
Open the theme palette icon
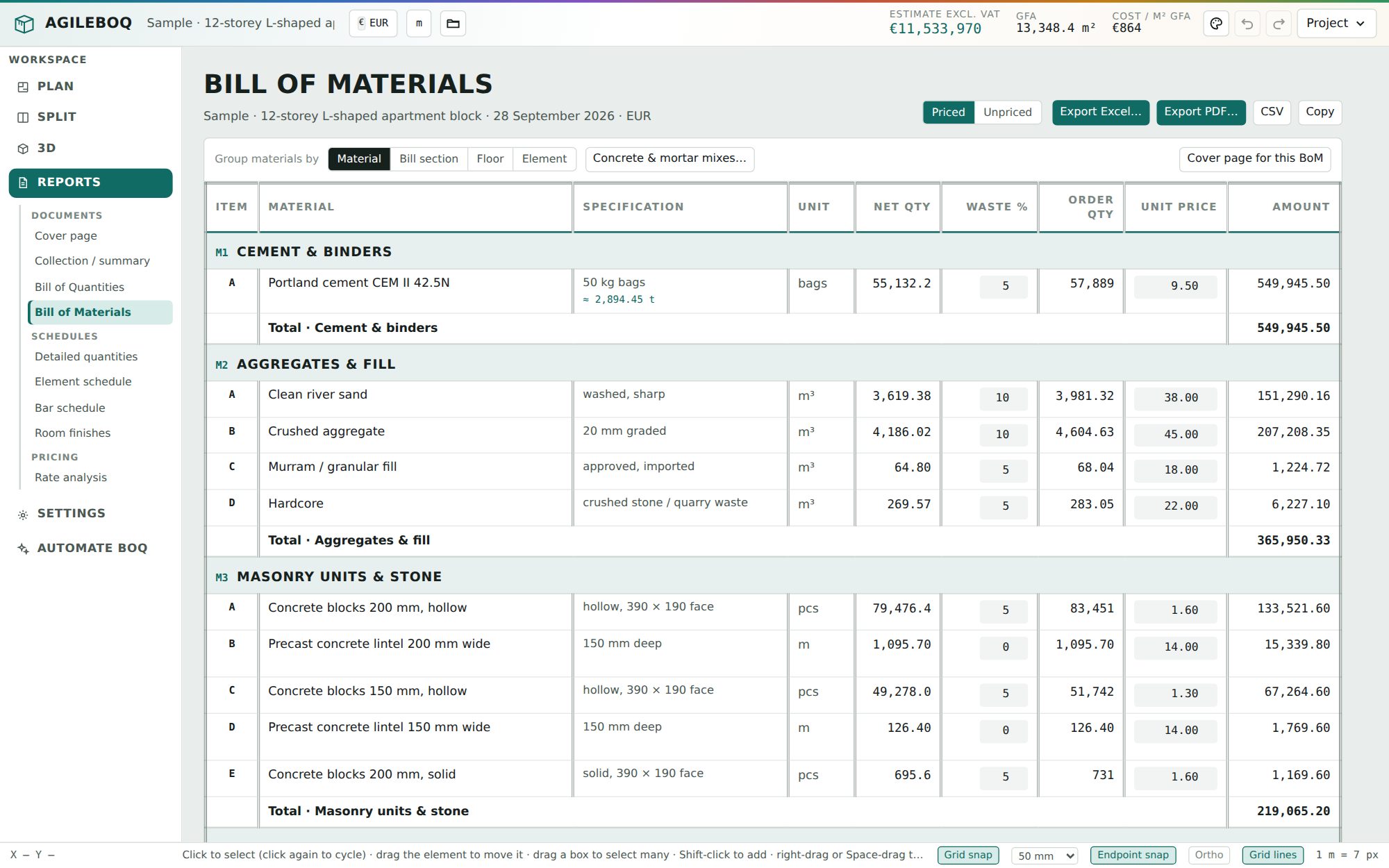coord(1216,24)
